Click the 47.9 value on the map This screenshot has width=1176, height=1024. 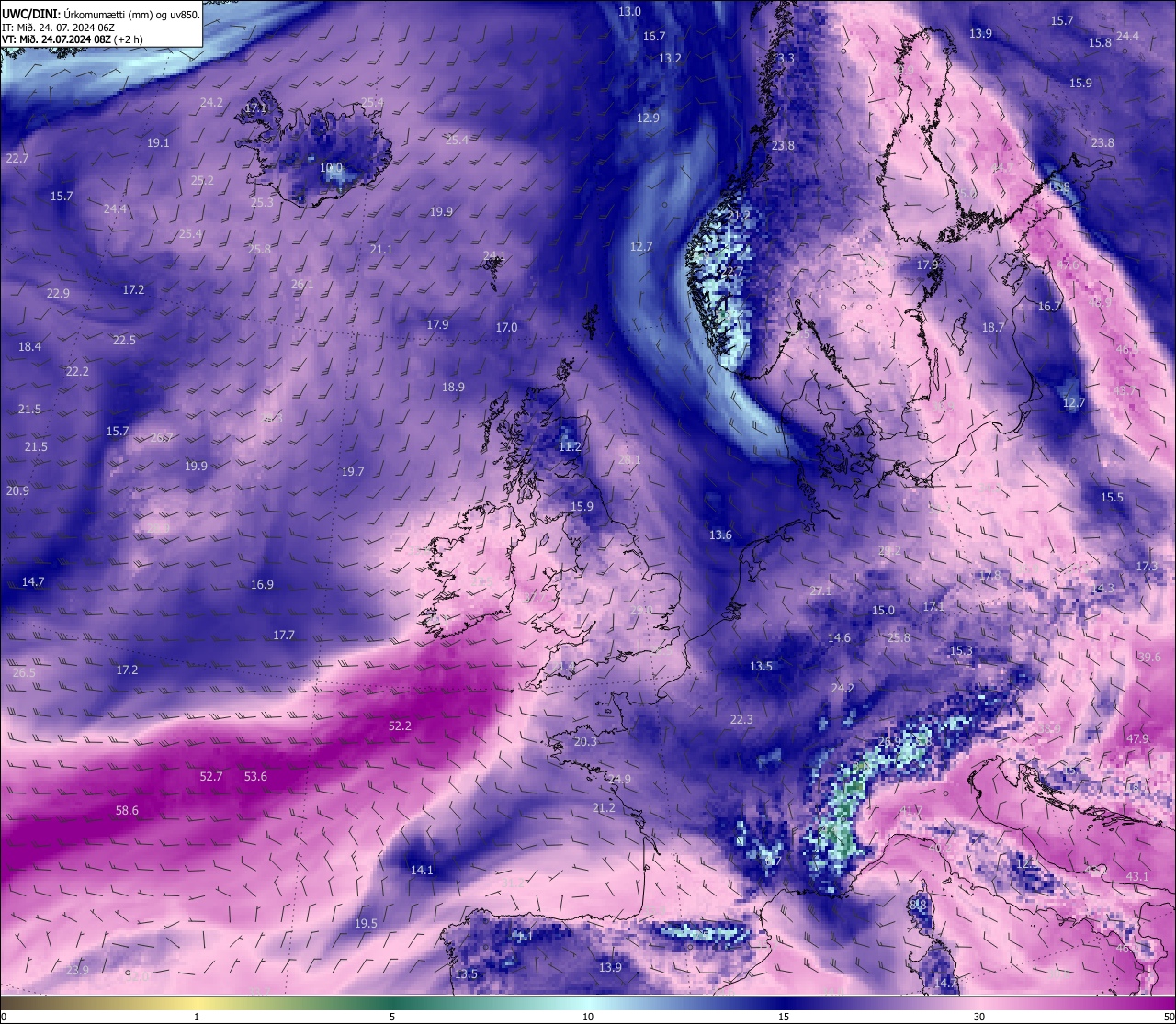pyautogui.click(x=1137, y=738)
